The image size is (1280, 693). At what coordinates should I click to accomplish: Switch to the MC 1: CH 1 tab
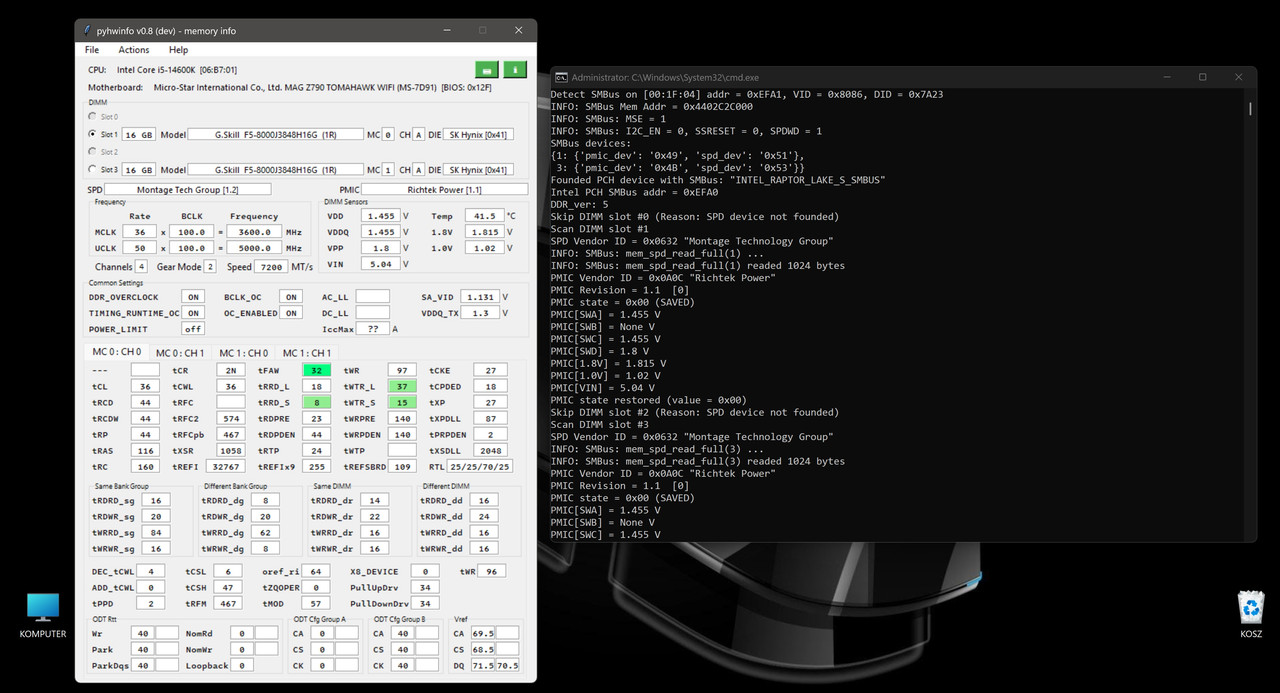306,353
